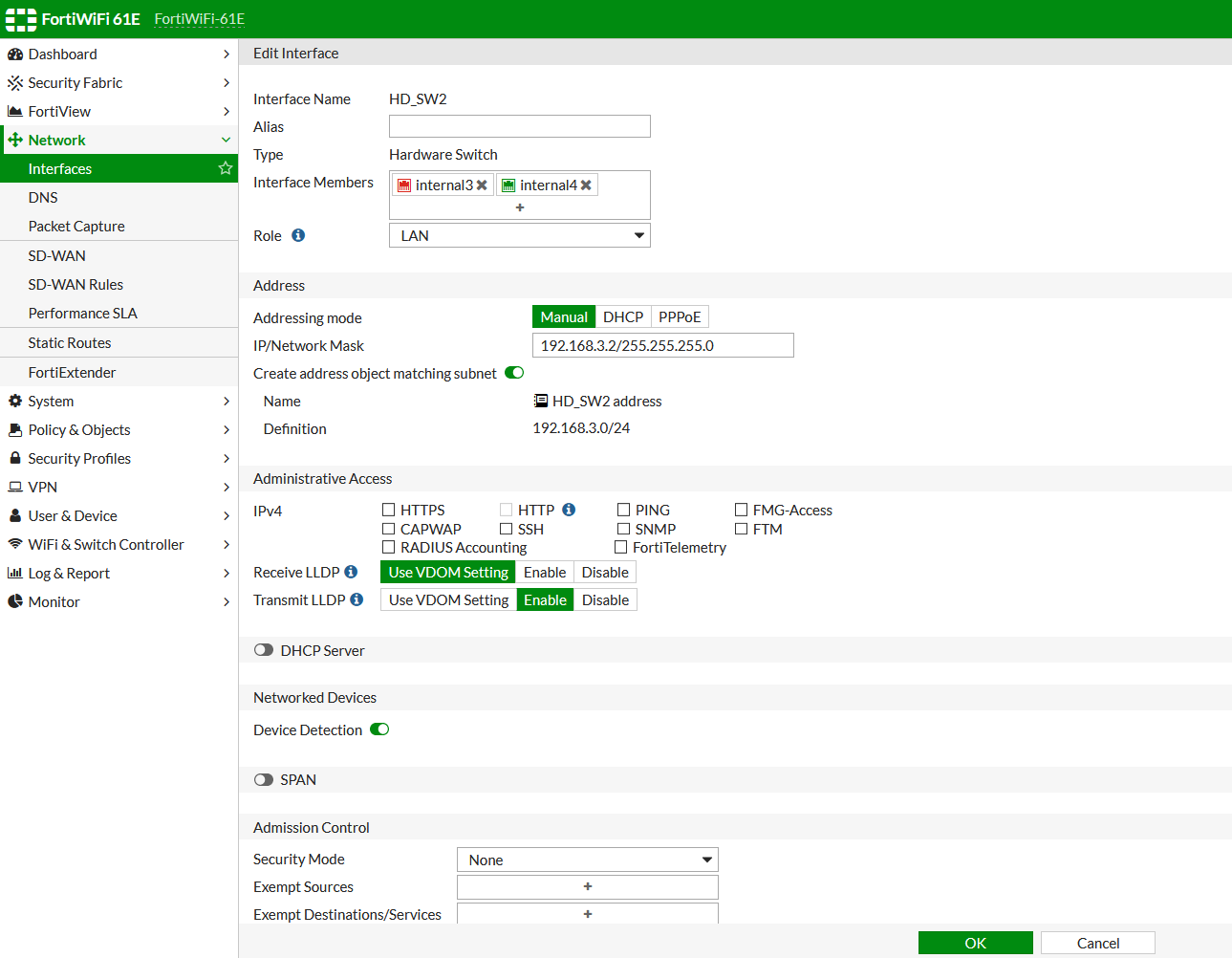
Task: Open the Security Fabric sidebar icon
Action: 16,82
